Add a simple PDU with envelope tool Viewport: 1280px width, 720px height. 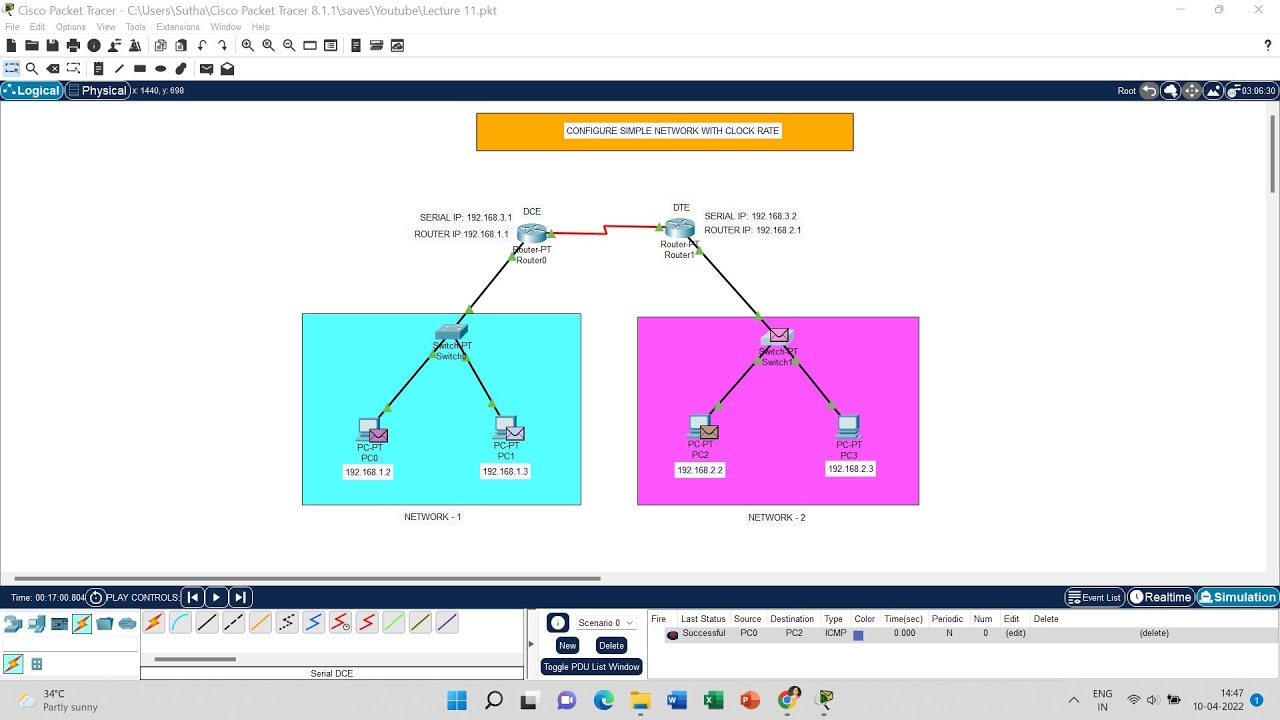206,69
